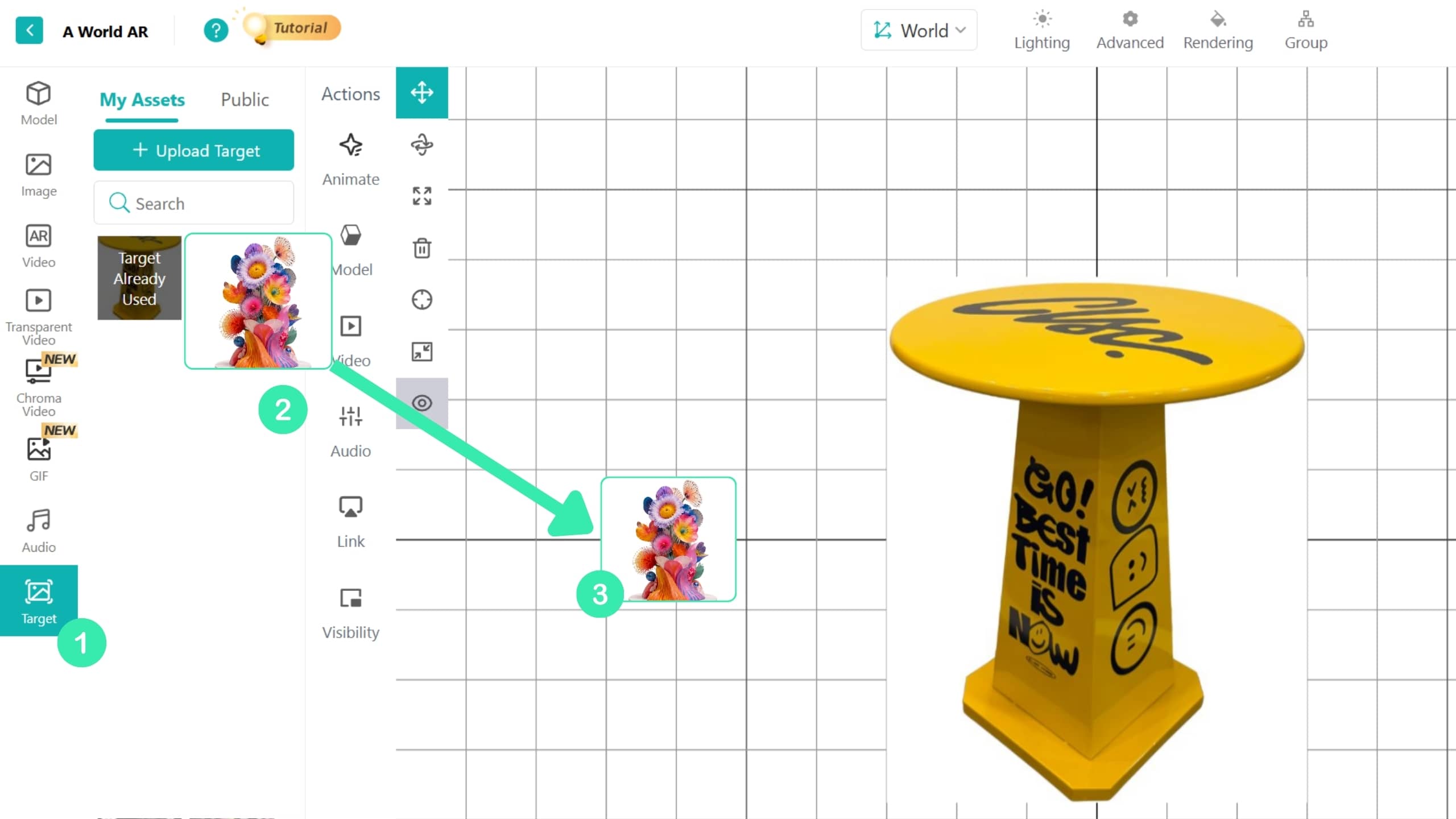Viewport: 1456px width, 819px height.
Task: Select the Rotate transform tool
Action: click(x=422, y=144)
